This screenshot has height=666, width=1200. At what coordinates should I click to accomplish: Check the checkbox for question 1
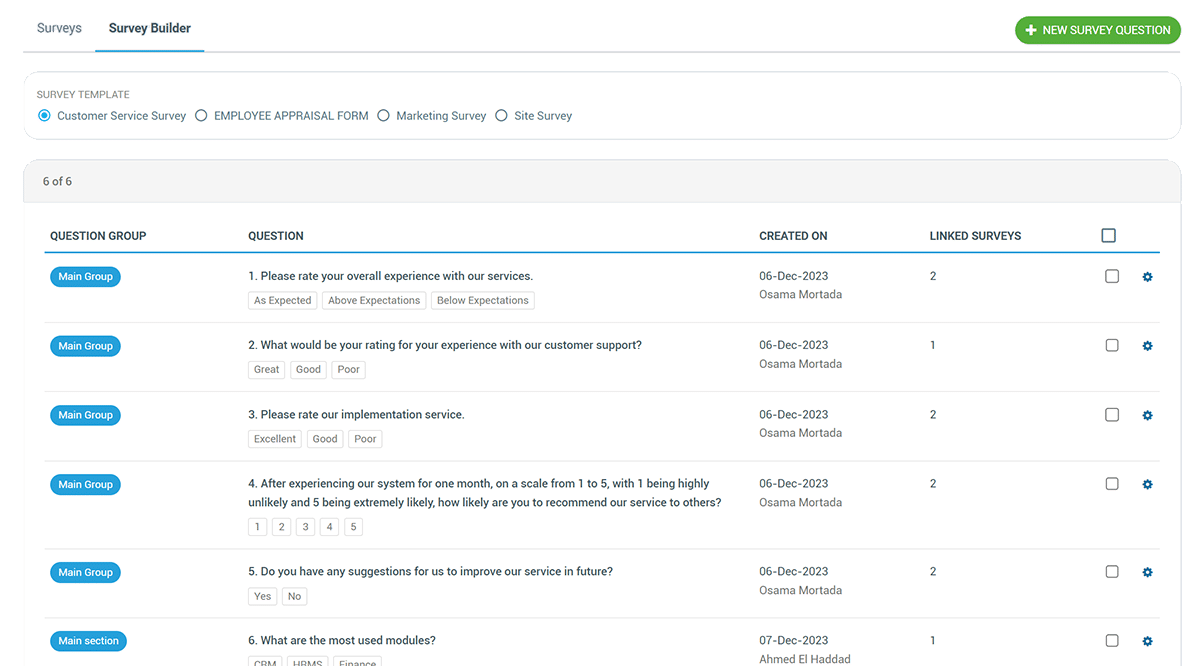(x=1112, y=276)
